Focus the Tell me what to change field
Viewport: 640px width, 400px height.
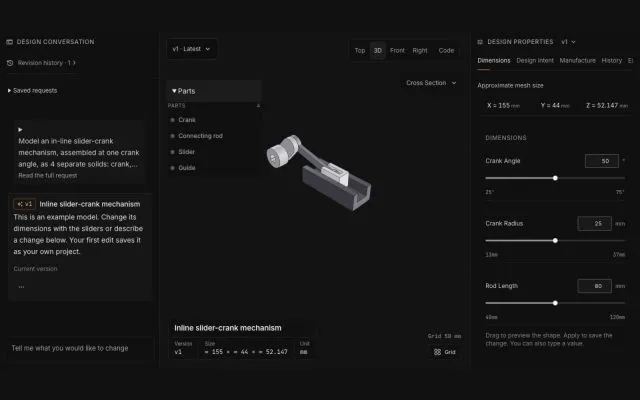coord(80,348)
